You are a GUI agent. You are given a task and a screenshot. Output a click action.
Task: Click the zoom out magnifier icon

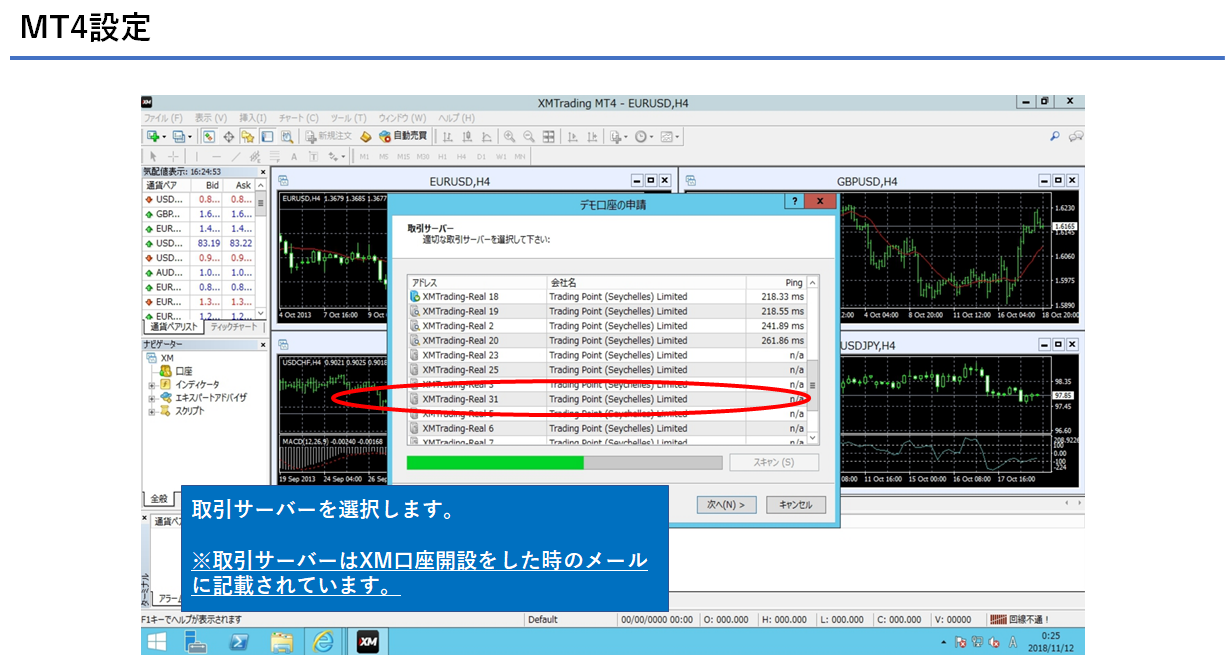coord(529,136)
